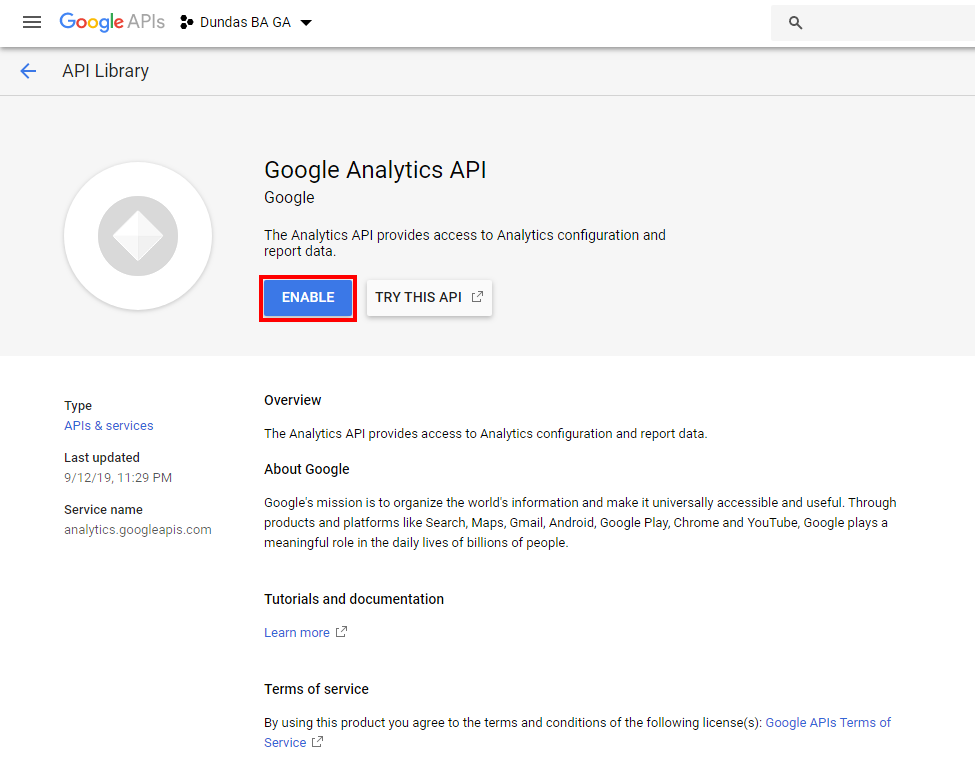Open the Learn more documentation link
Image resolution: width=975 pixels, height=771 pixels.
point(296,632)
